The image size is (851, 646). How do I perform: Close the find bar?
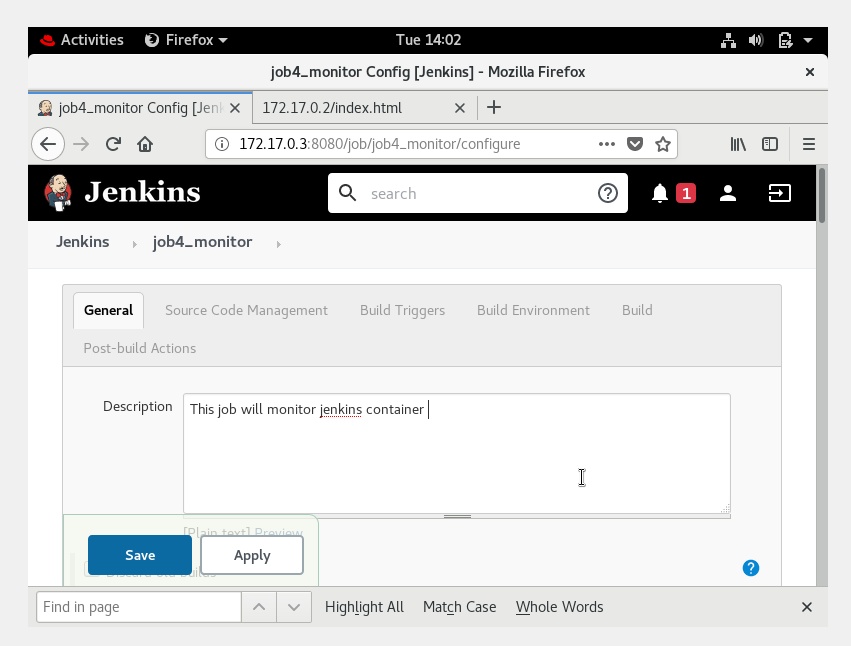(x=806, y=607)
